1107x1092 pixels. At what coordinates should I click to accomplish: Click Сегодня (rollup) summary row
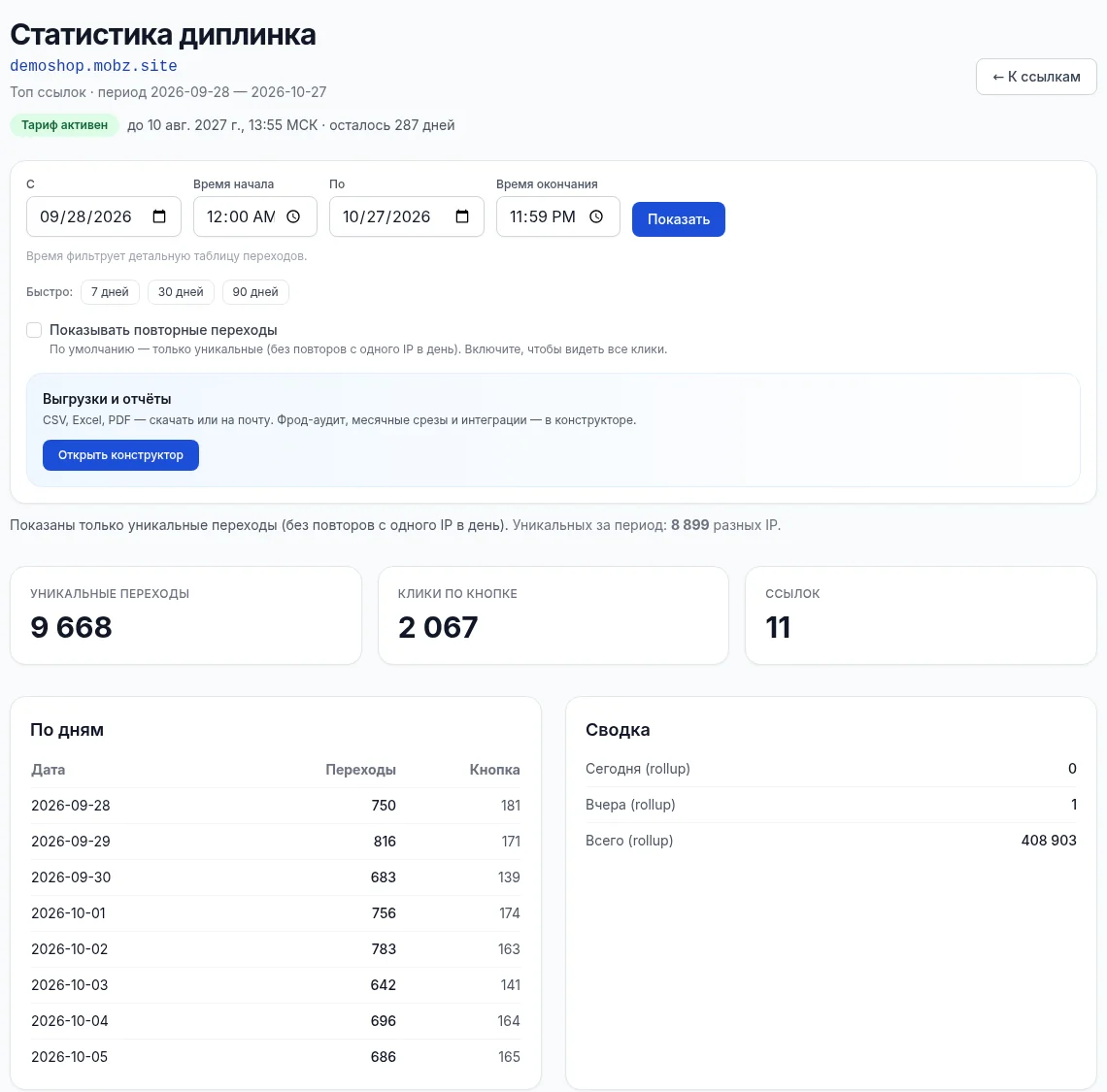tap(831, 769)
